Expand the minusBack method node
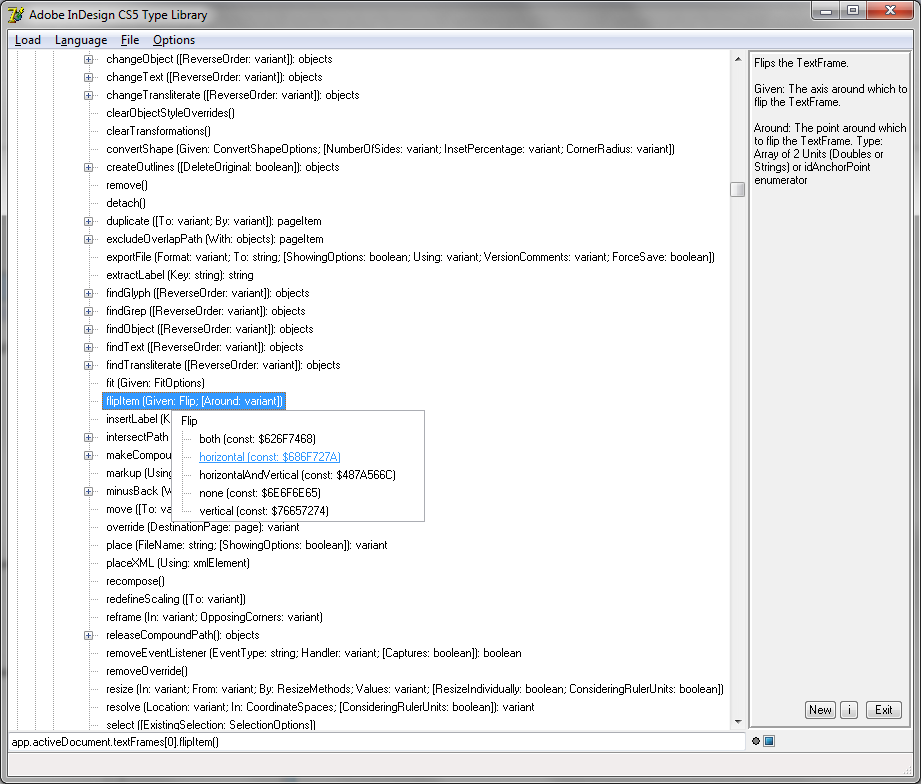 pyautogui.click(x=88, y=492)
